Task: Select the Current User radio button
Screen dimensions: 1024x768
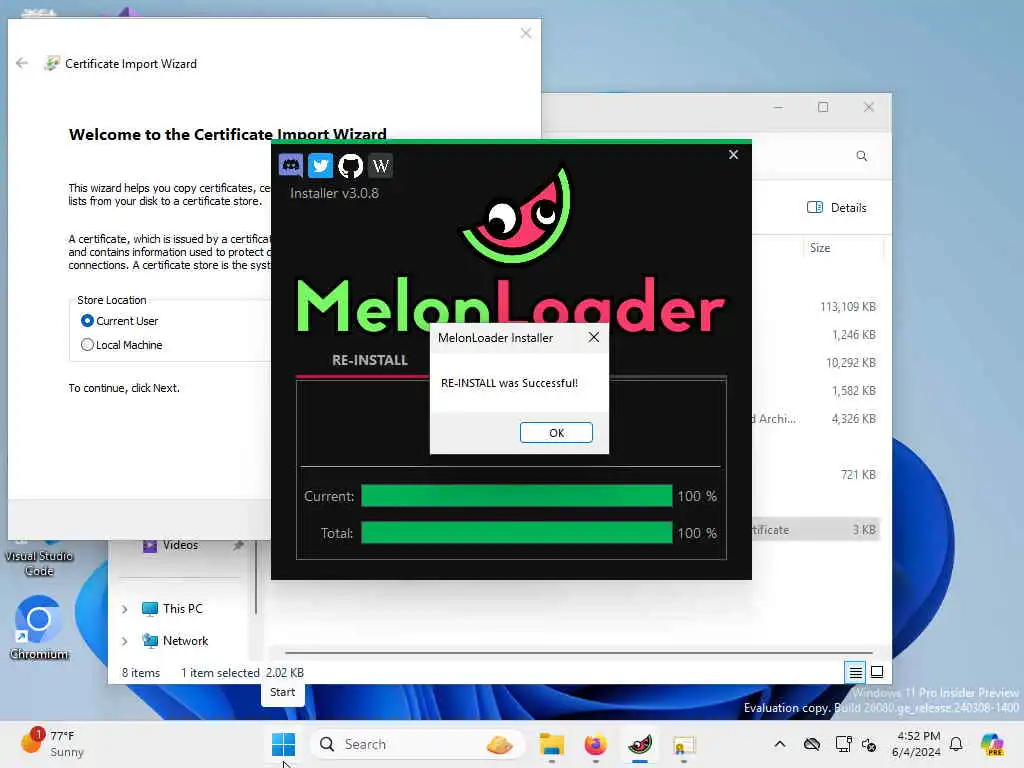Action: (87, 321)
